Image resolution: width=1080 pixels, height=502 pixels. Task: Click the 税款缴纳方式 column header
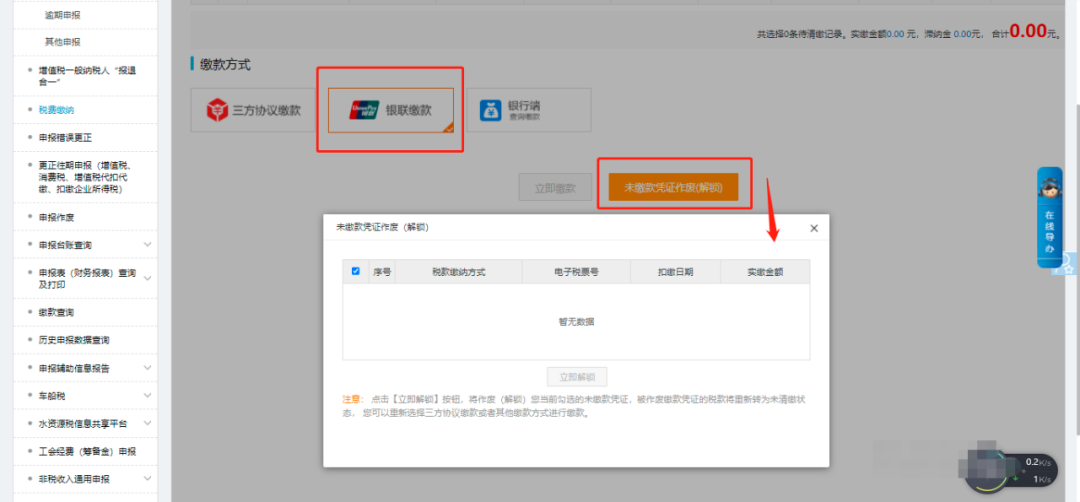tap(459, 272)
